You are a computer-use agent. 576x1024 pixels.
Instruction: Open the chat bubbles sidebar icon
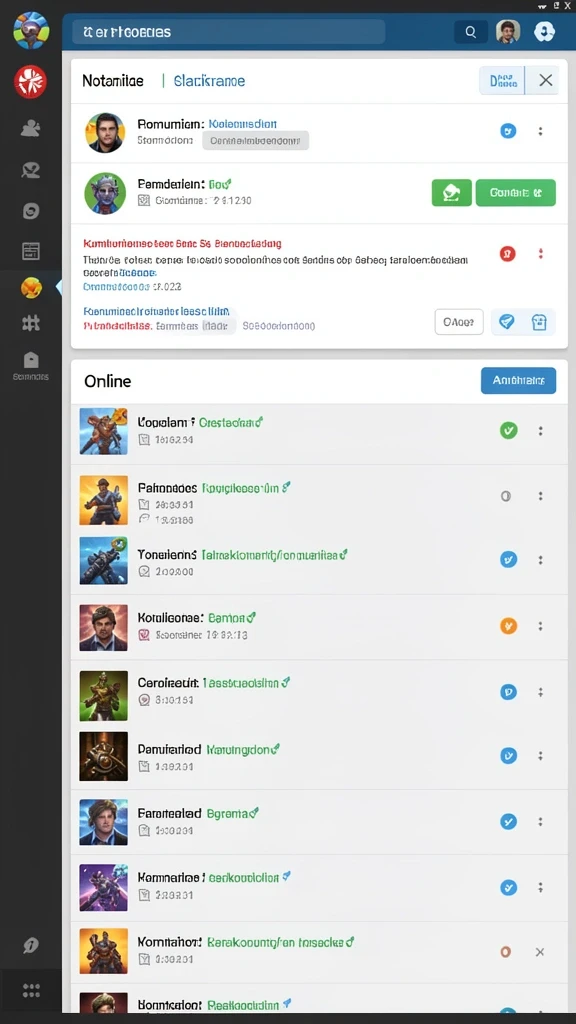pyautogui.click(x=31, y=170)
